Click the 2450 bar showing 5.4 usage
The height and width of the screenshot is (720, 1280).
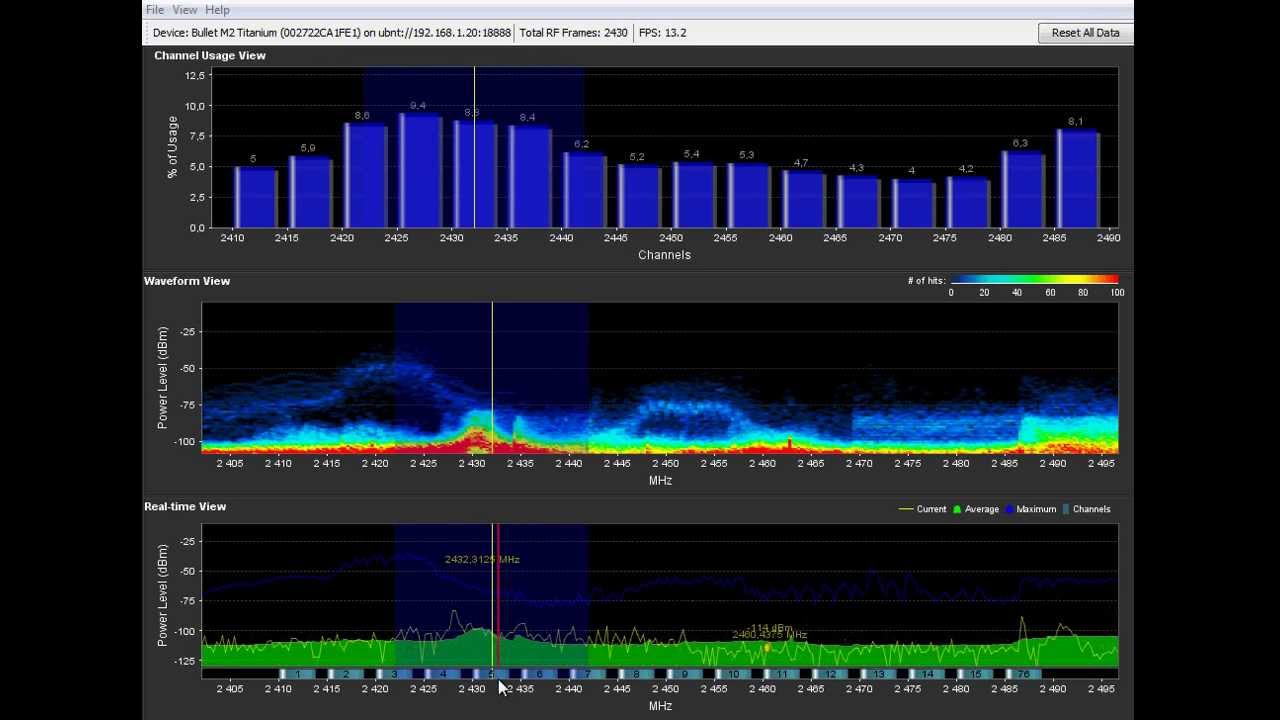(694, 196)
